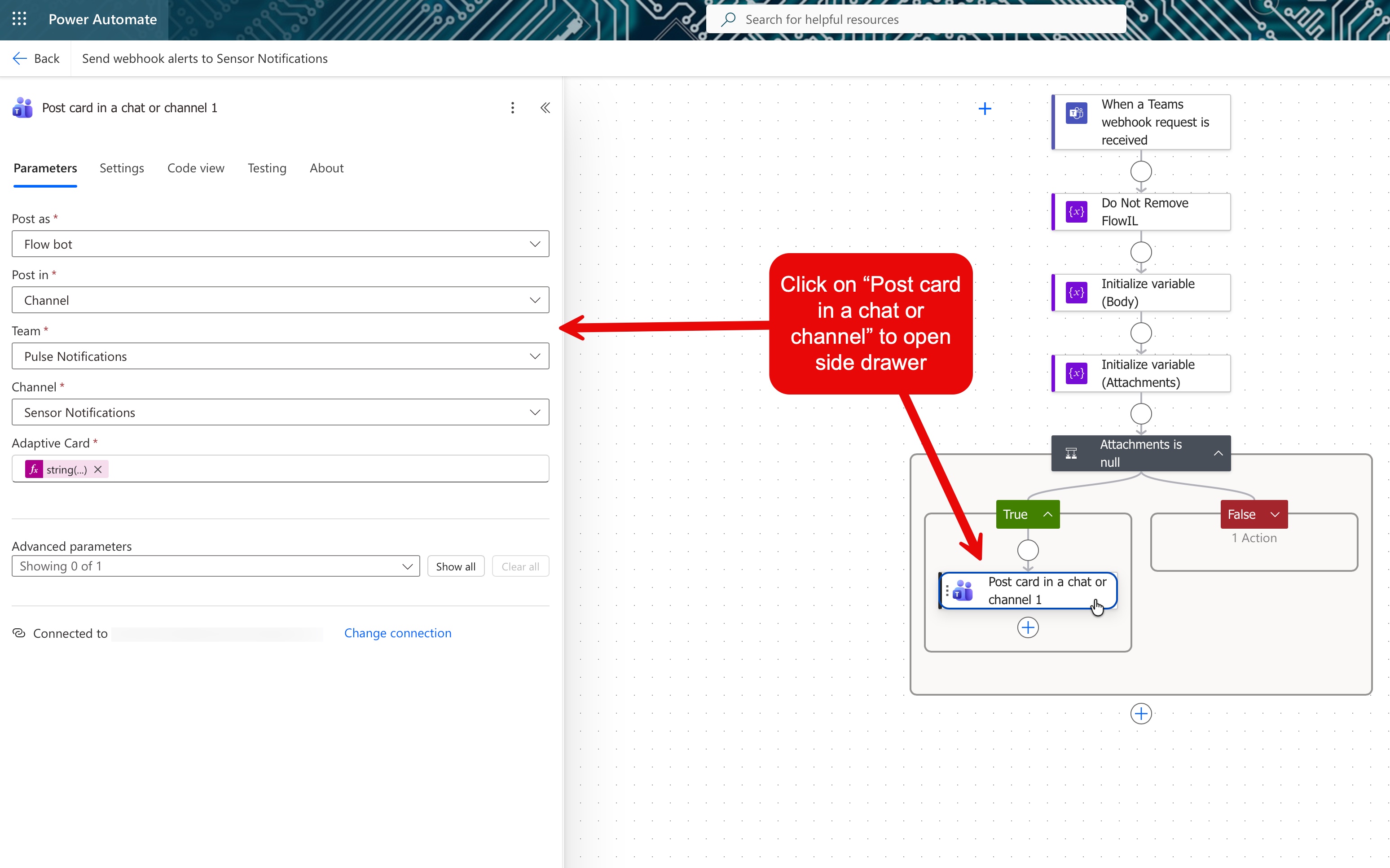Switch to the Code view tab
1390x868 pixels.
(196, 168)
